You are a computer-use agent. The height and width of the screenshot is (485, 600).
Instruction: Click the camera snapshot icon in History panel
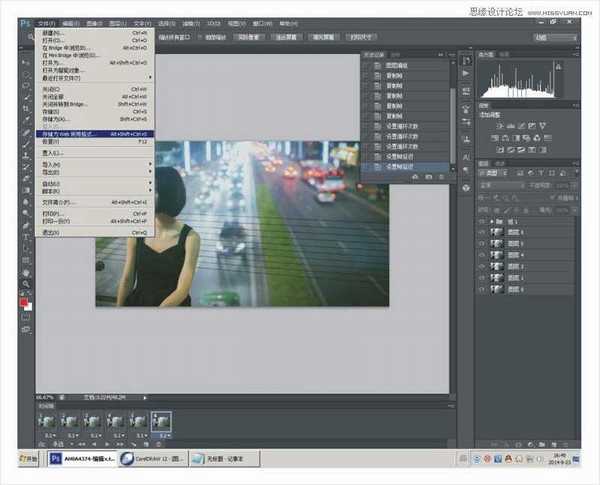coord(428,176)
